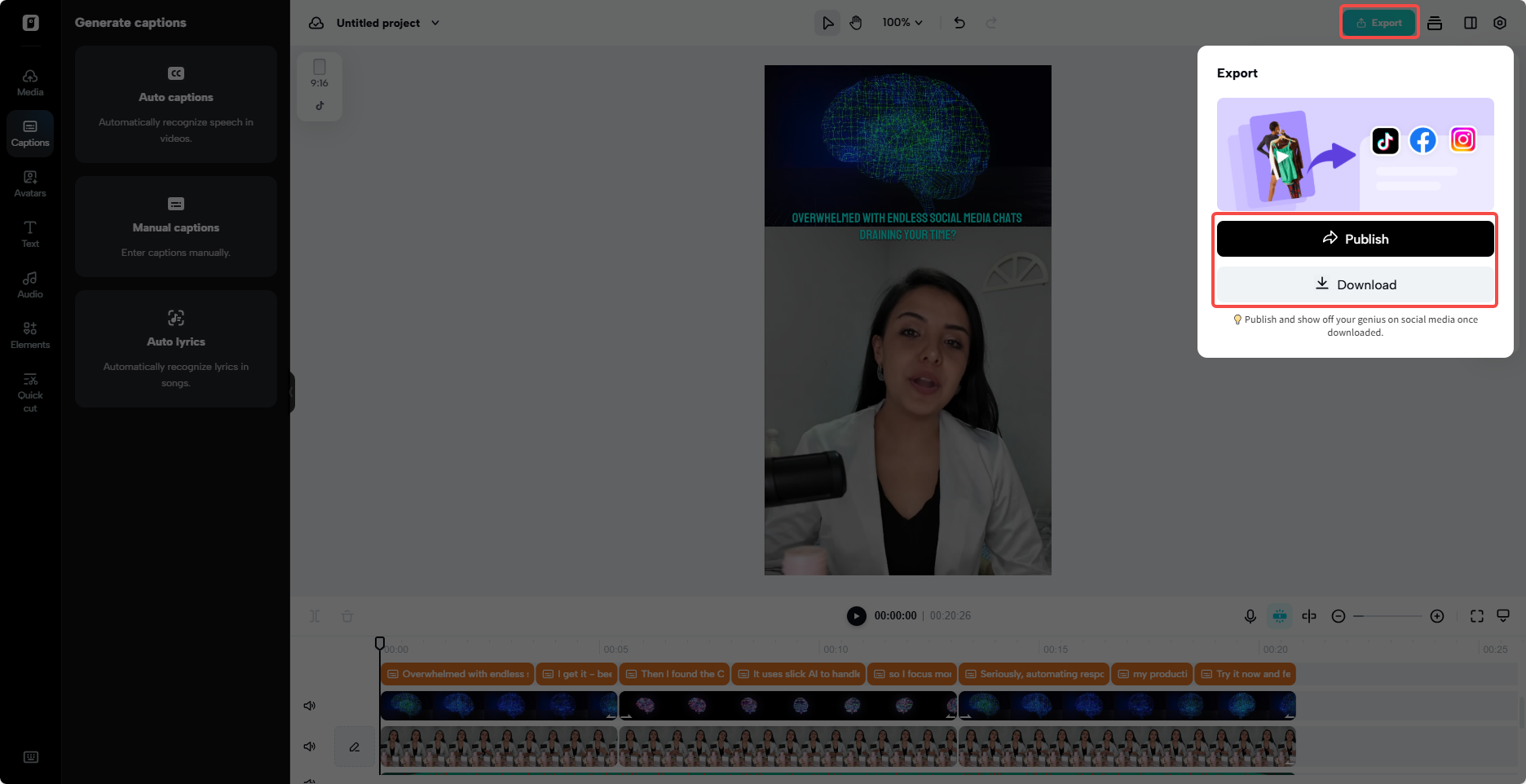Click the Download button
This screenshot has height=784, width=1526.
click(1355, 284)
